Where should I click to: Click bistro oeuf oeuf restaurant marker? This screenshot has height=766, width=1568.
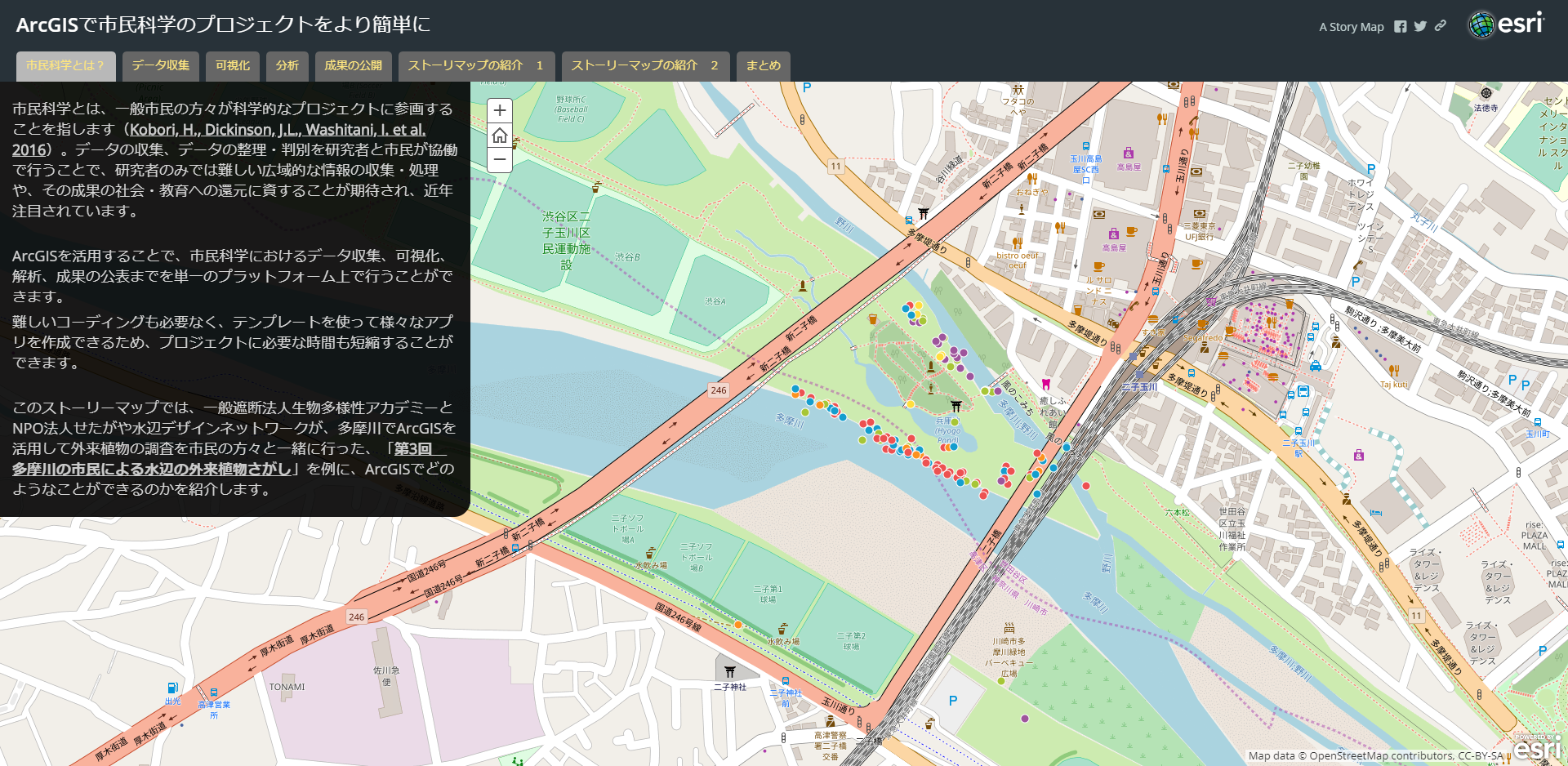1017,243
